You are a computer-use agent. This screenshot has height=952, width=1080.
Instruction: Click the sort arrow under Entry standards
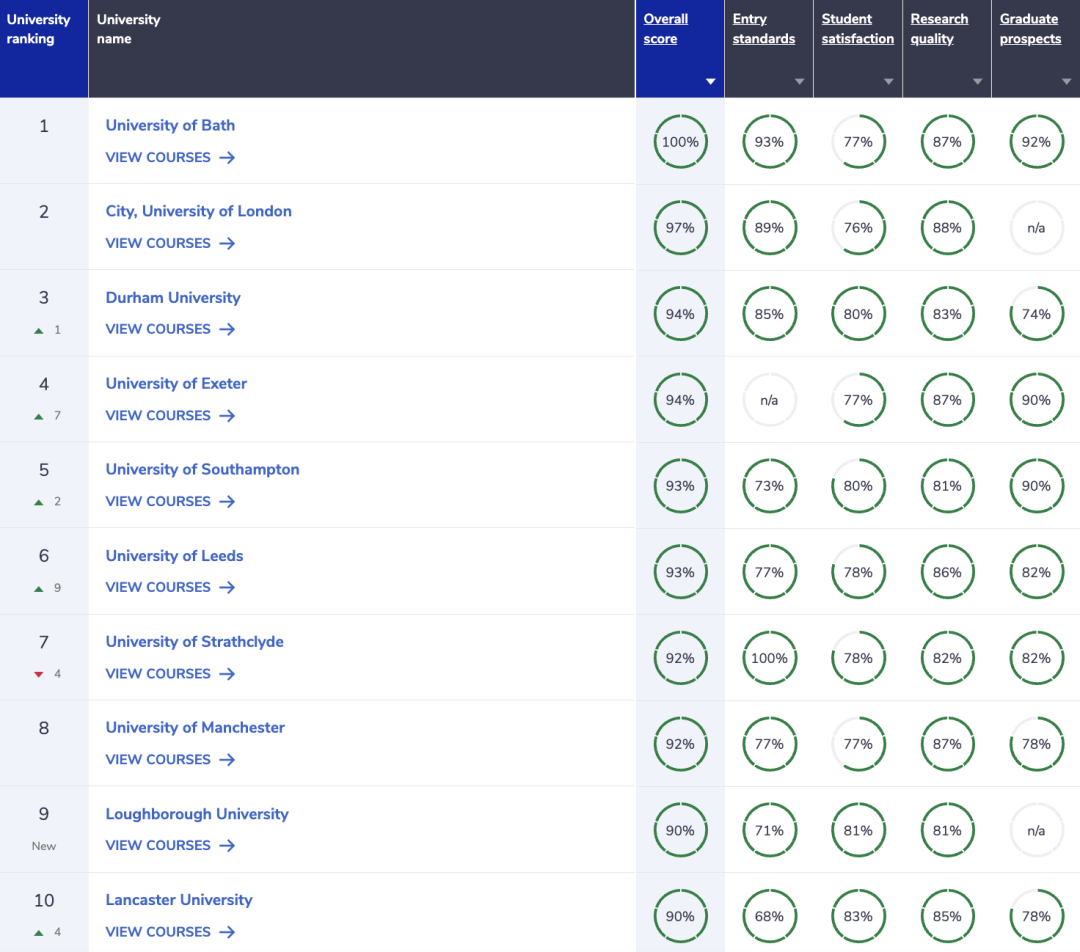799,82
